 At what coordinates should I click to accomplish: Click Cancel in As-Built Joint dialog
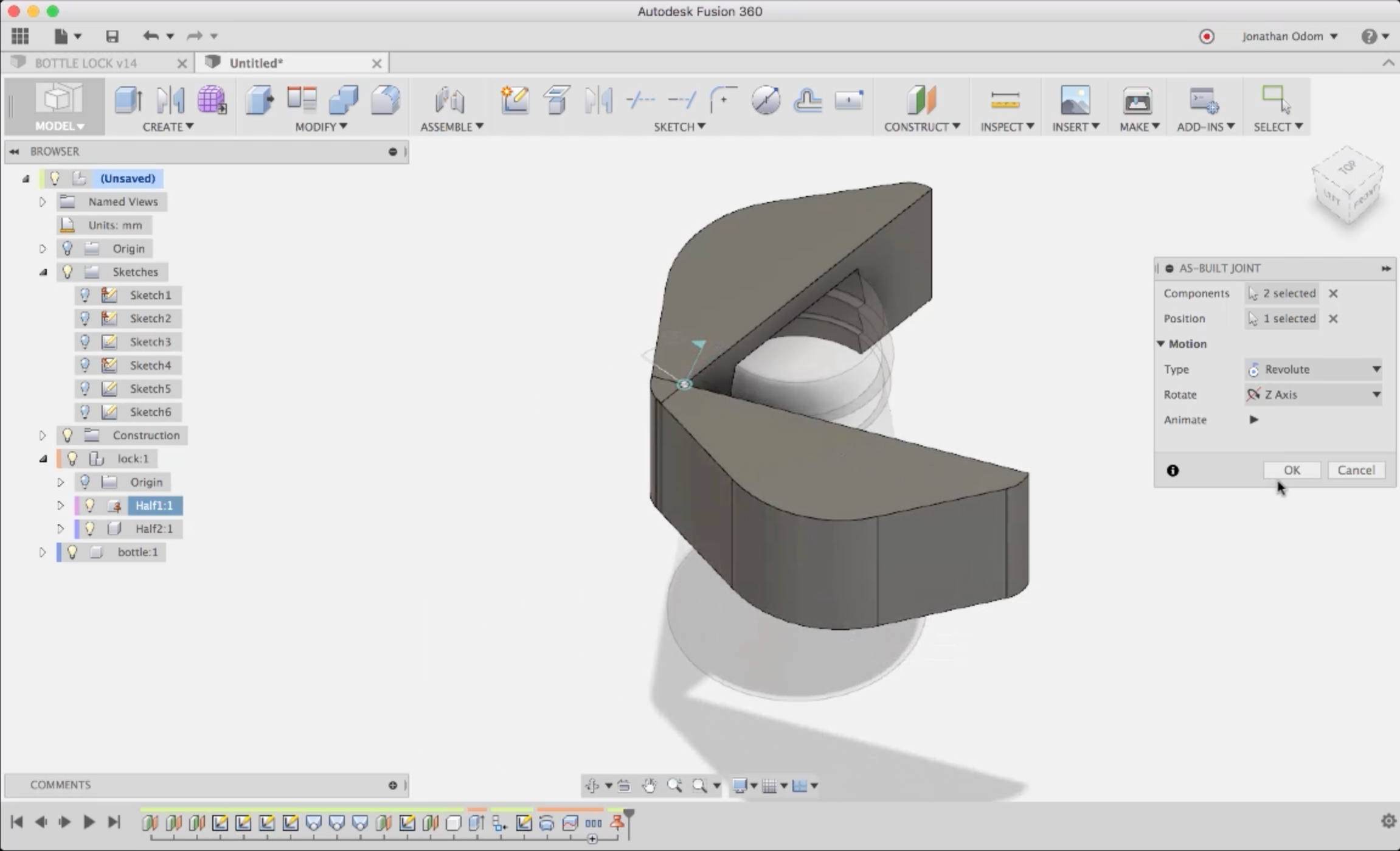click(x=1356, y=470)
